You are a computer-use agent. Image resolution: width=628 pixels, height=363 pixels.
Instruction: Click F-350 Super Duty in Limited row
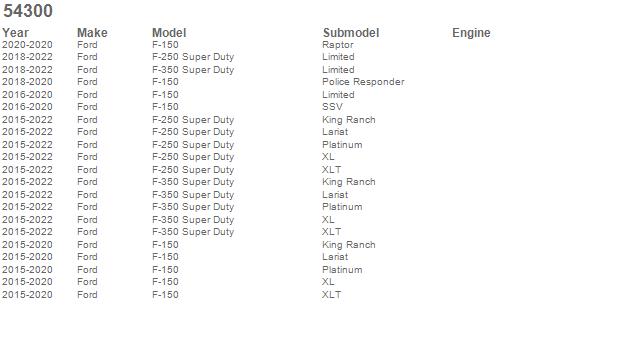[x=193, y=70]
